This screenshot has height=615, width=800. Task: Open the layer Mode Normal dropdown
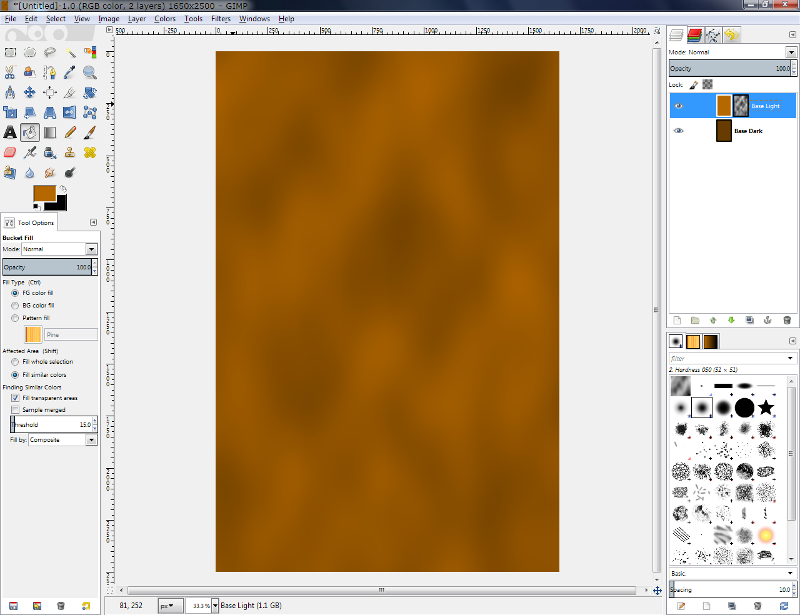pyautogui.click(x=791, y=52)
